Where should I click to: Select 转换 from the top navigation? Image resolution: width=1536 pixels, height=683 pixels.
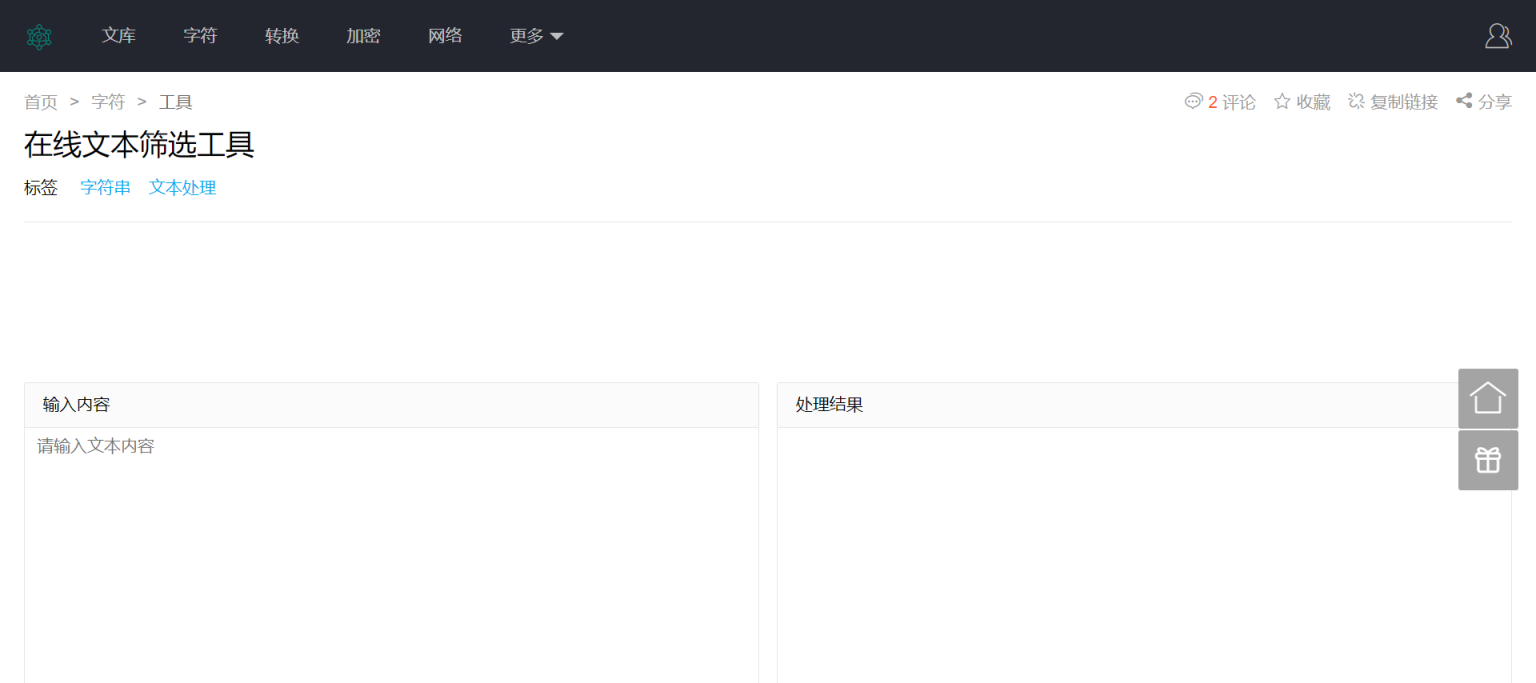(281, 35)
